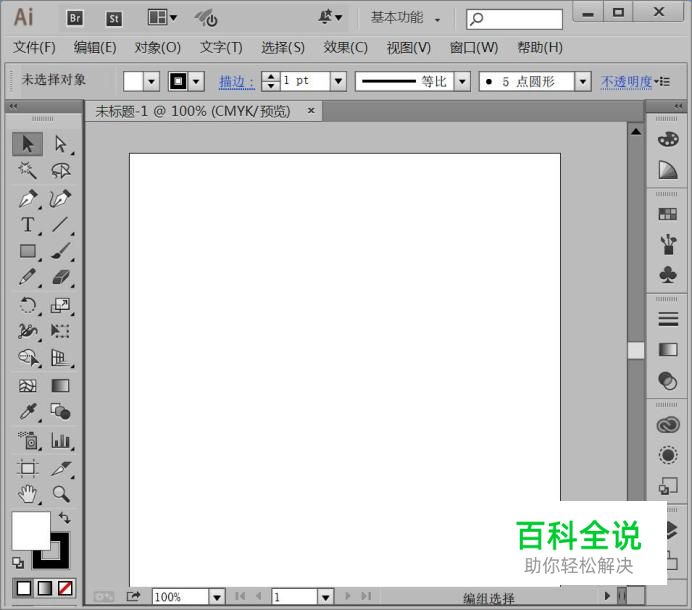Reset to default fill and stroke
The image size is (692, 610).
[x=18, y=562]
